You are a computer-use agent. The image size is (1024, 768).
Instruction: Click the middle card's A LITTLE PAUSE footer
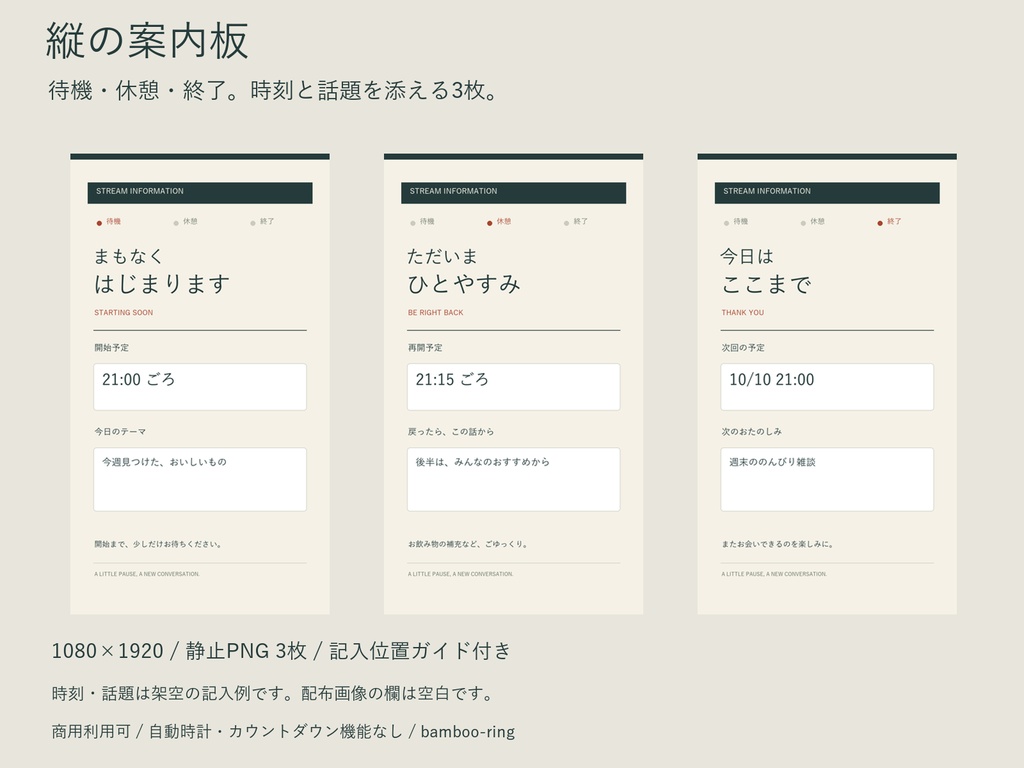click(x=460, y=574)
